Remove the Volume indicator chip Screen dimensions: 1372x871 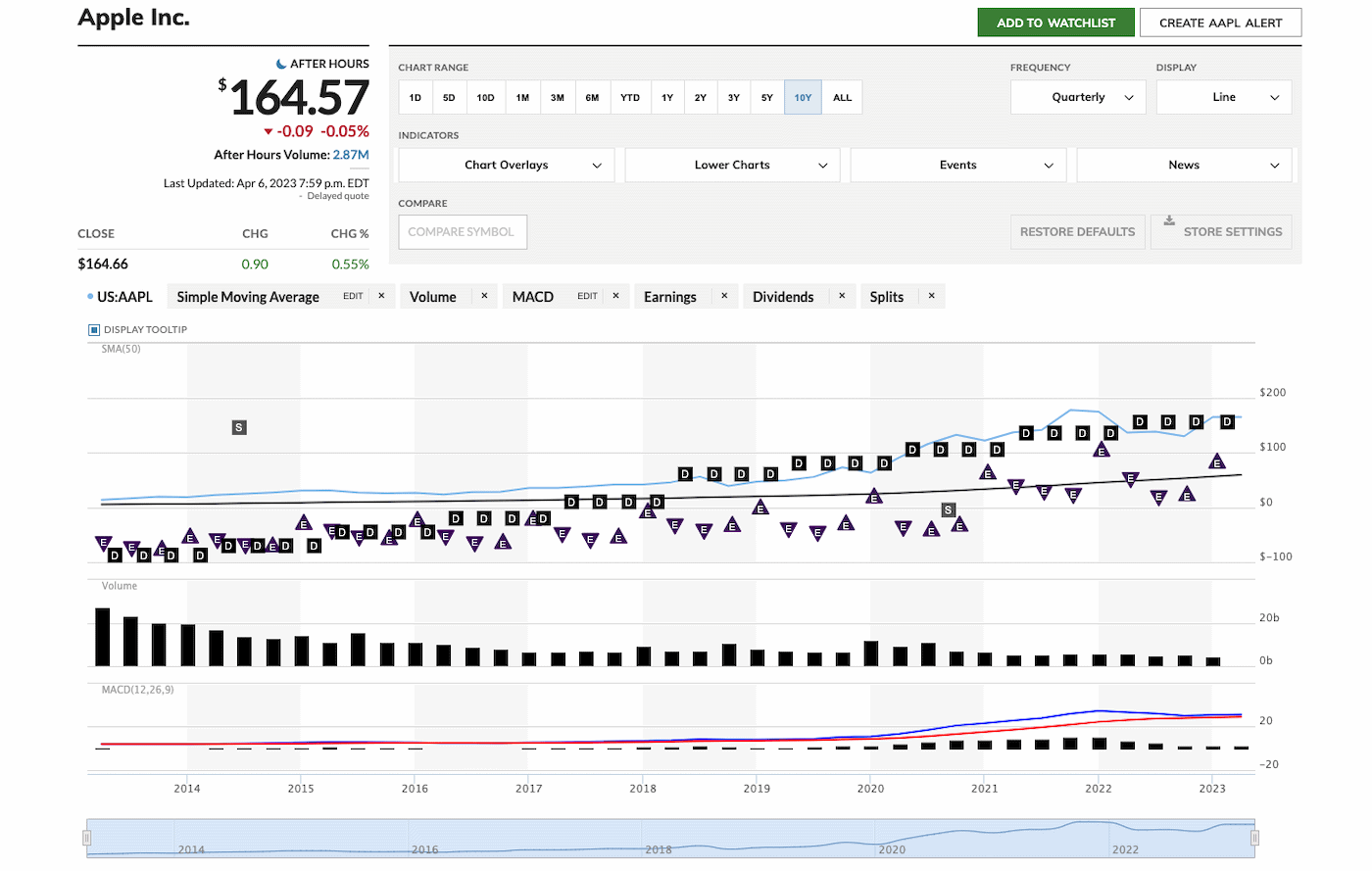tap(484, 296)
